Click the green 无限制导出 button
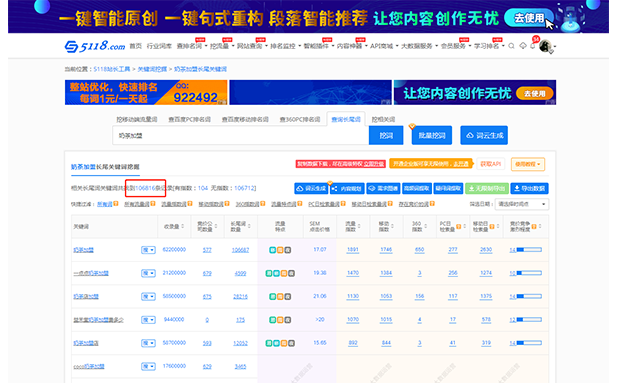Image resolution: width=628 pixels, height=384 pixels. point(487,188)
